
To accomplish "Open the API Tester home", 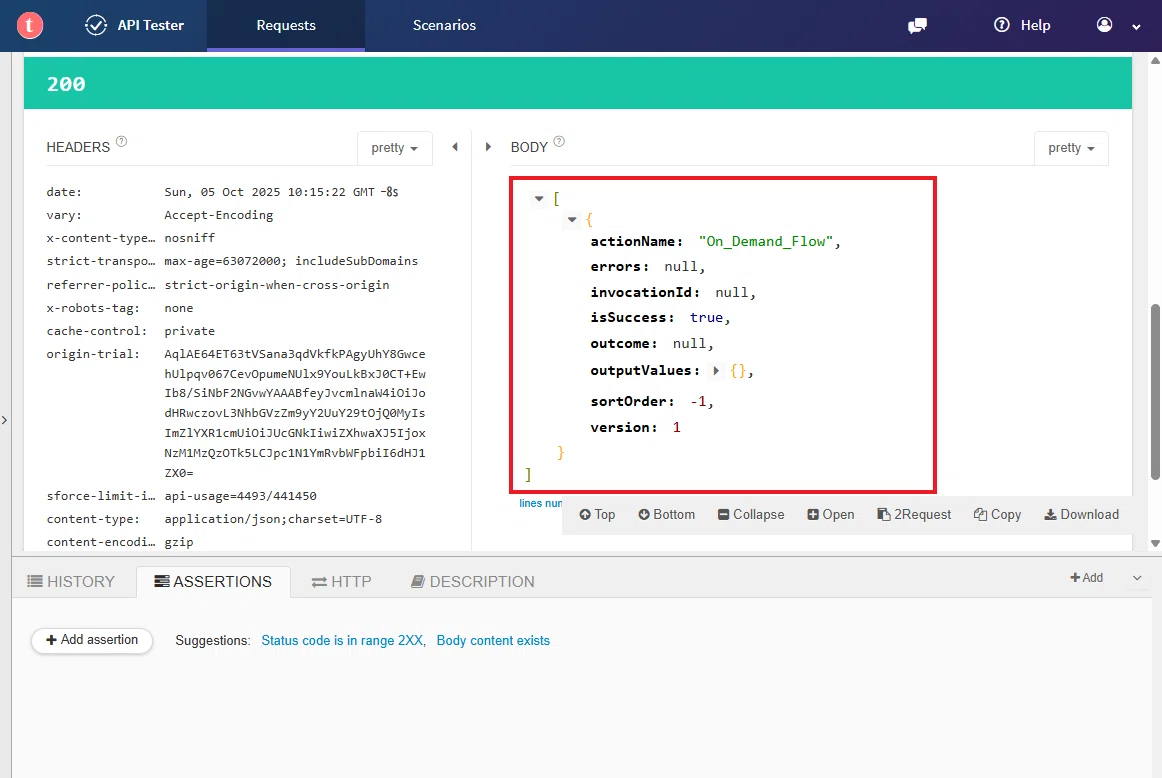I will click(x=134, y=25).
